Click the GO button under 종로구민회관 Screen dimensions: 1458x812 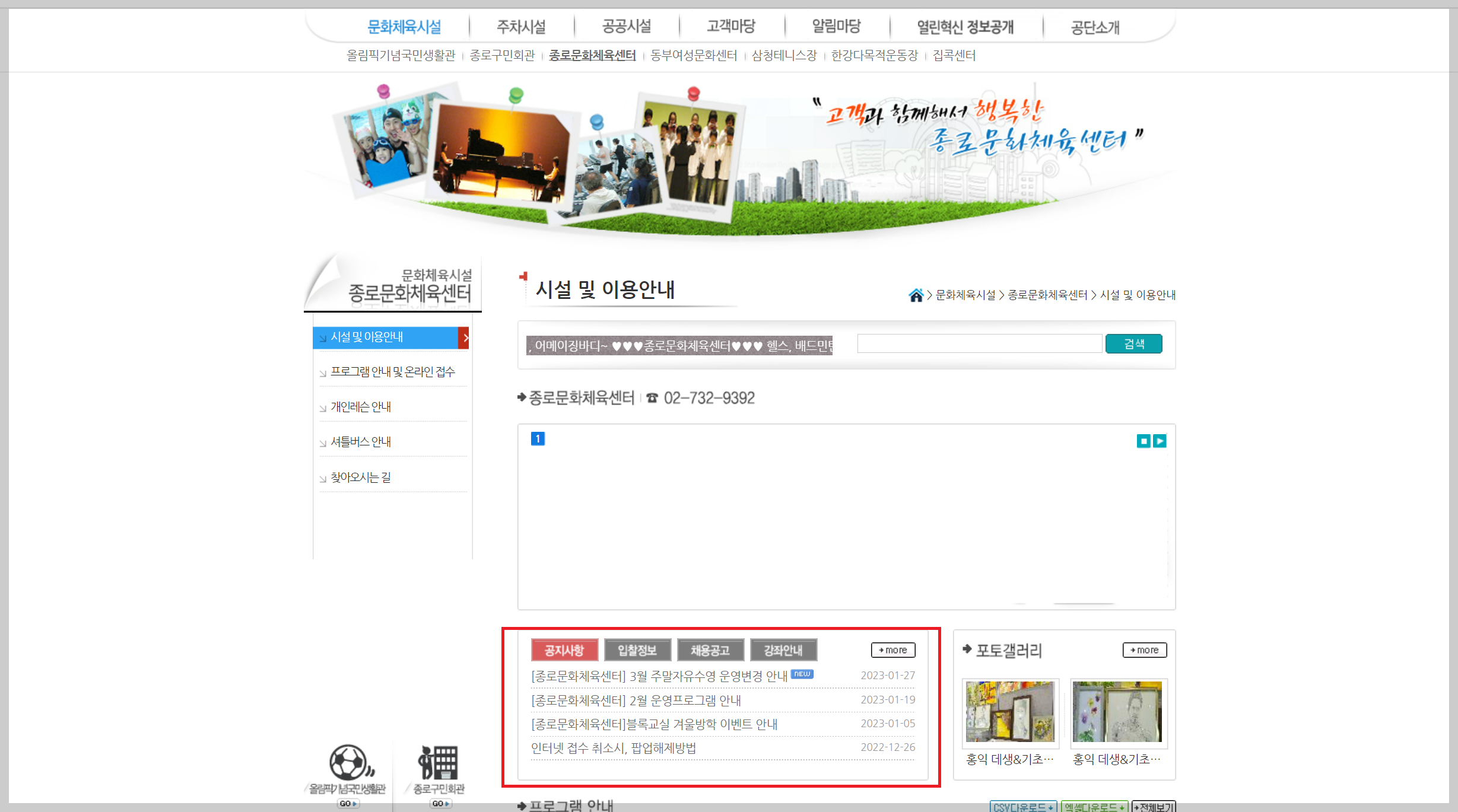440,804
